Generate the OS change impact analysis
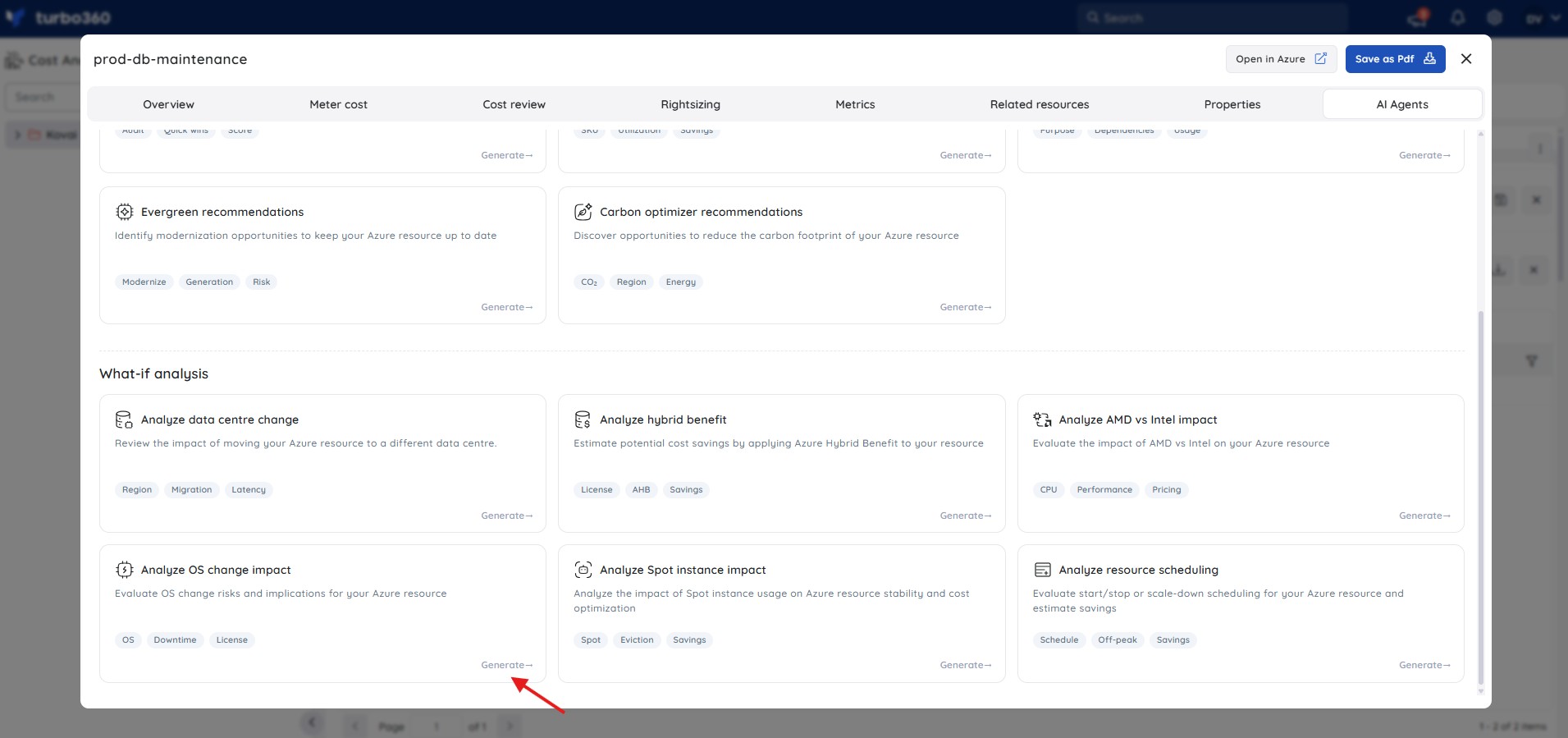The width and height of the screenshot is (1568, 738). tap(506, 665)
